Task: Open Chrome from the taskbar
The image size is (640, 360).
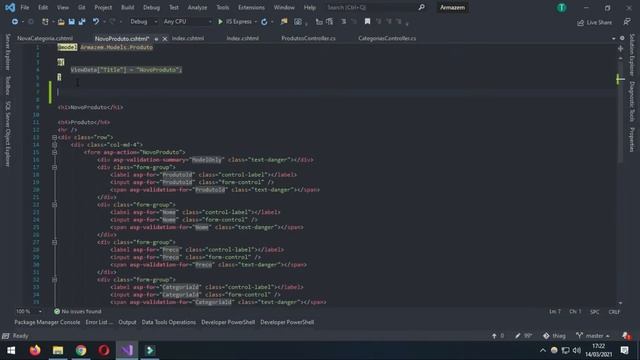Action: [x=81, y=350]
